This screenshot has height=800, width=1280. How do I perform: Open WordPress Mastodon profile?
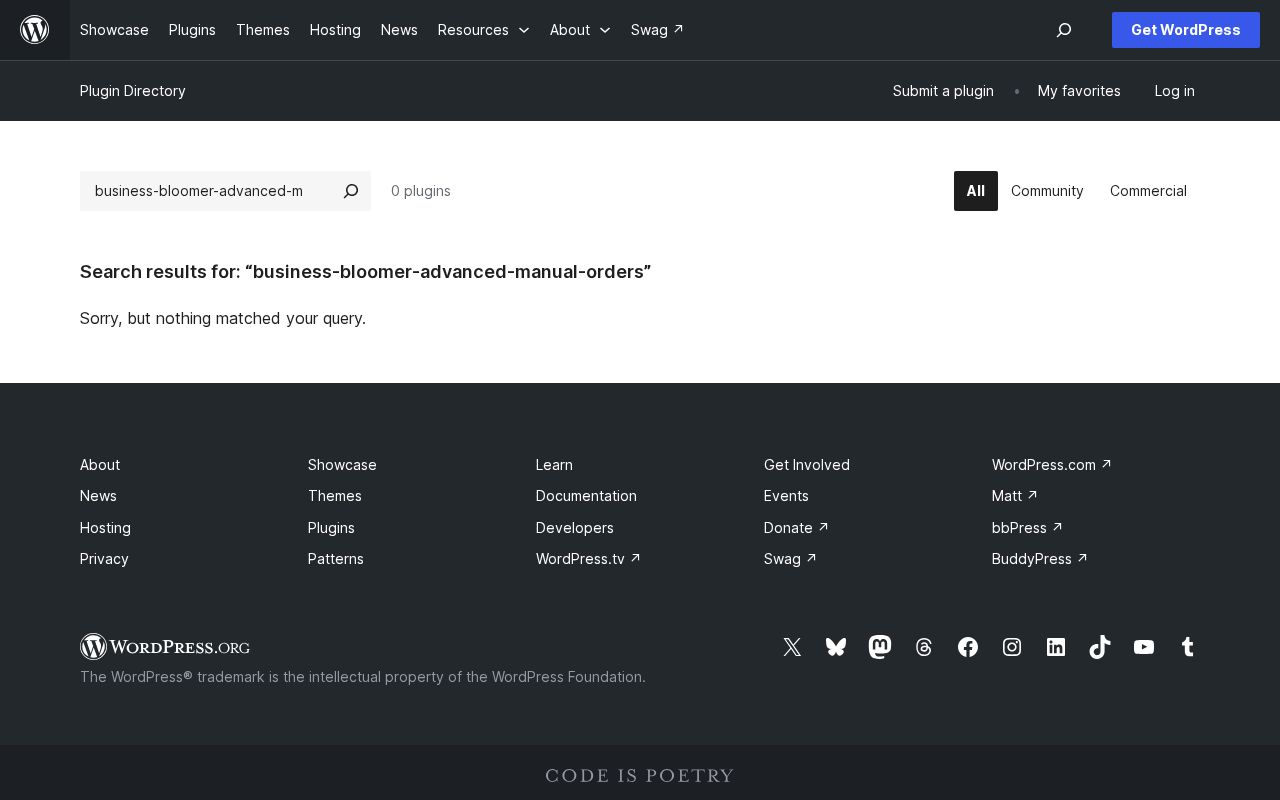click(880, 647)
